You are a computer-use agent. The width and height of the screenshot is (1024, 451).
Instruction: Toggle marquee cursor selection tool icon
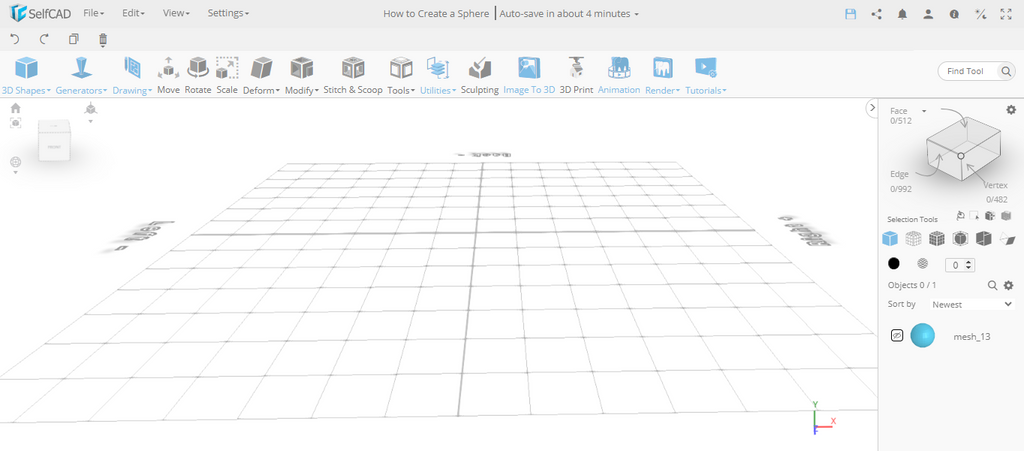(974, 216)
